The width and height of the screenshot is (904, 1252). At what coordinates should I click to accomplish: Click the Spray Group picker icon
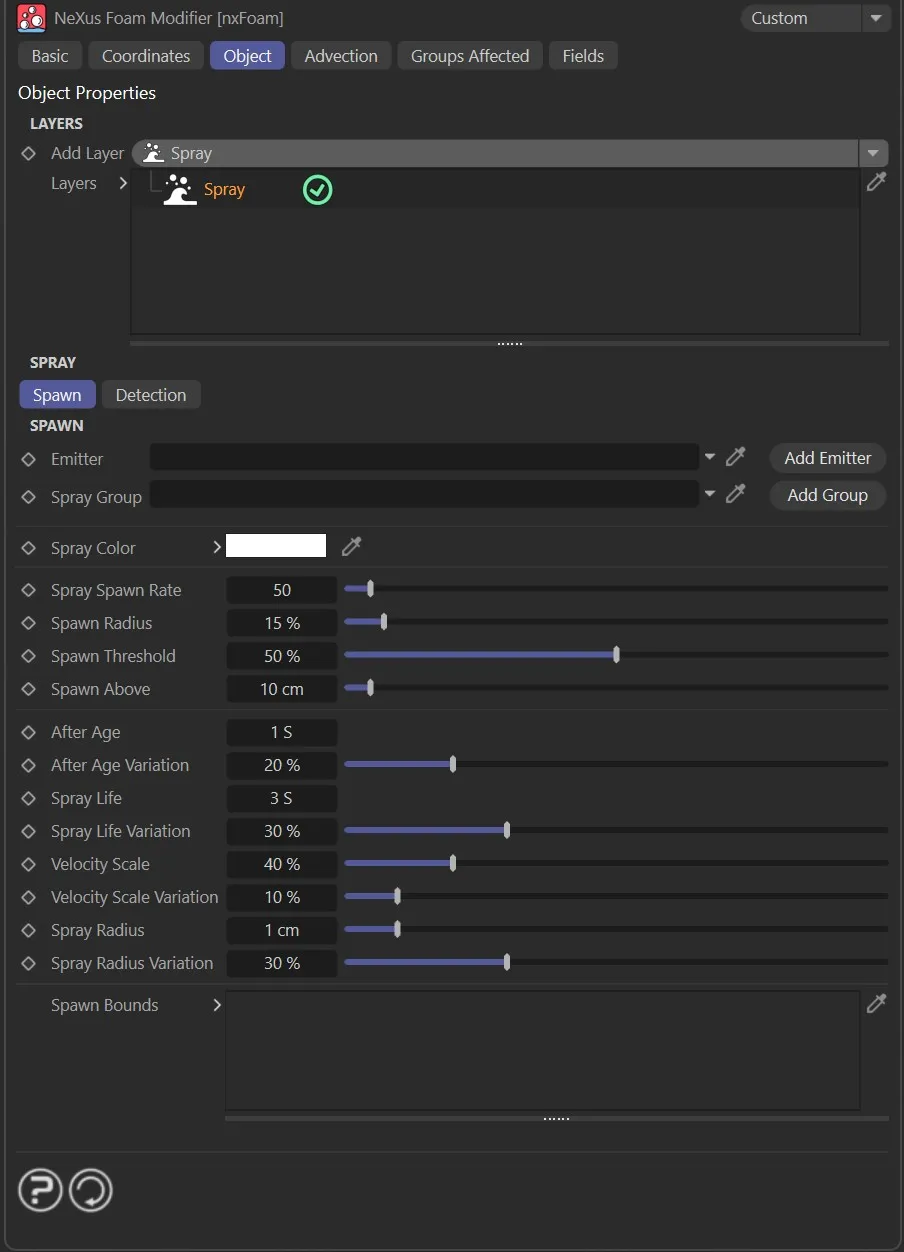pos(735,494)
